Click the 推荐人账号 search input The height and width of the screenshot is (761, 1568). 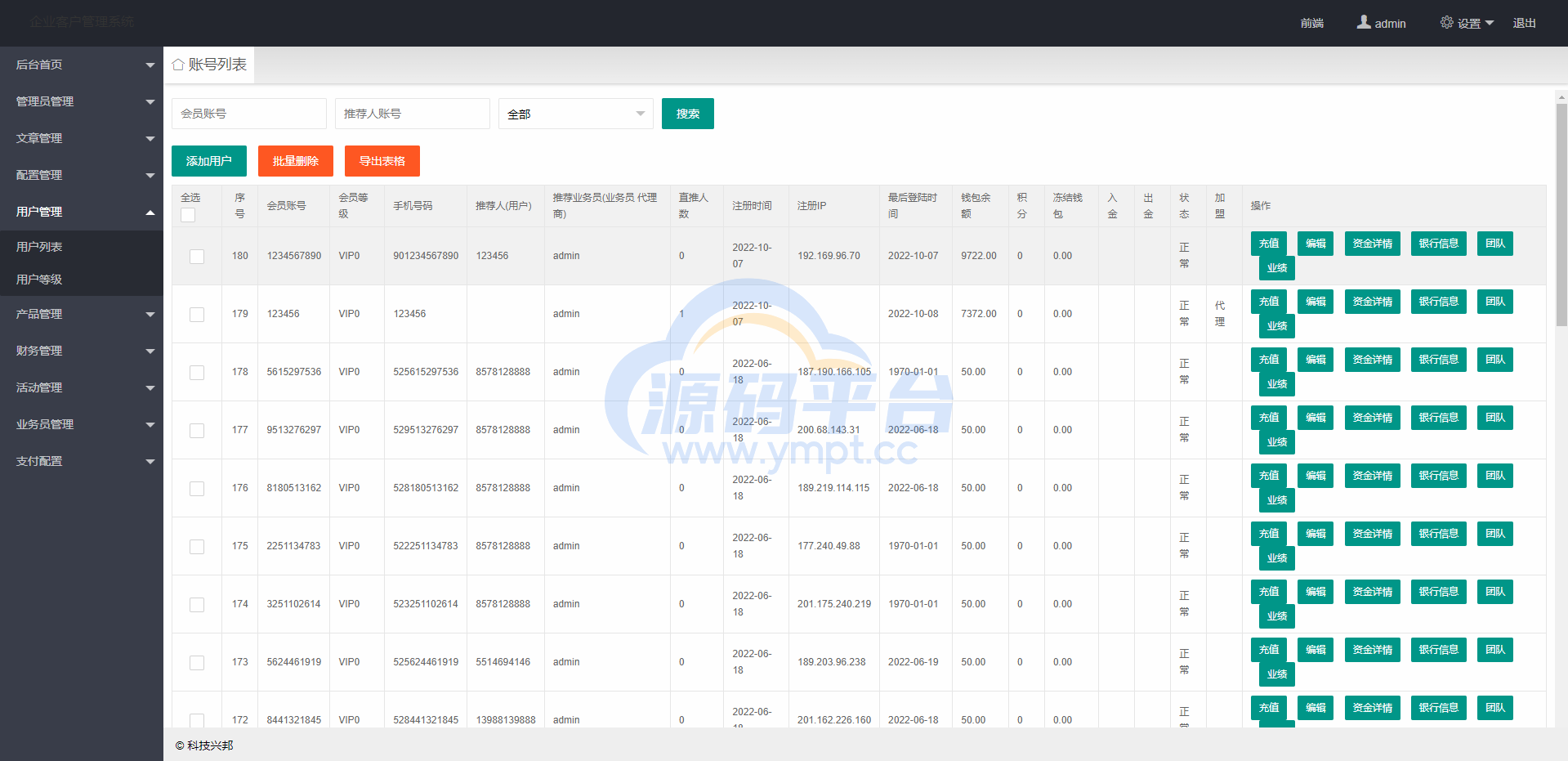[413, 114]
